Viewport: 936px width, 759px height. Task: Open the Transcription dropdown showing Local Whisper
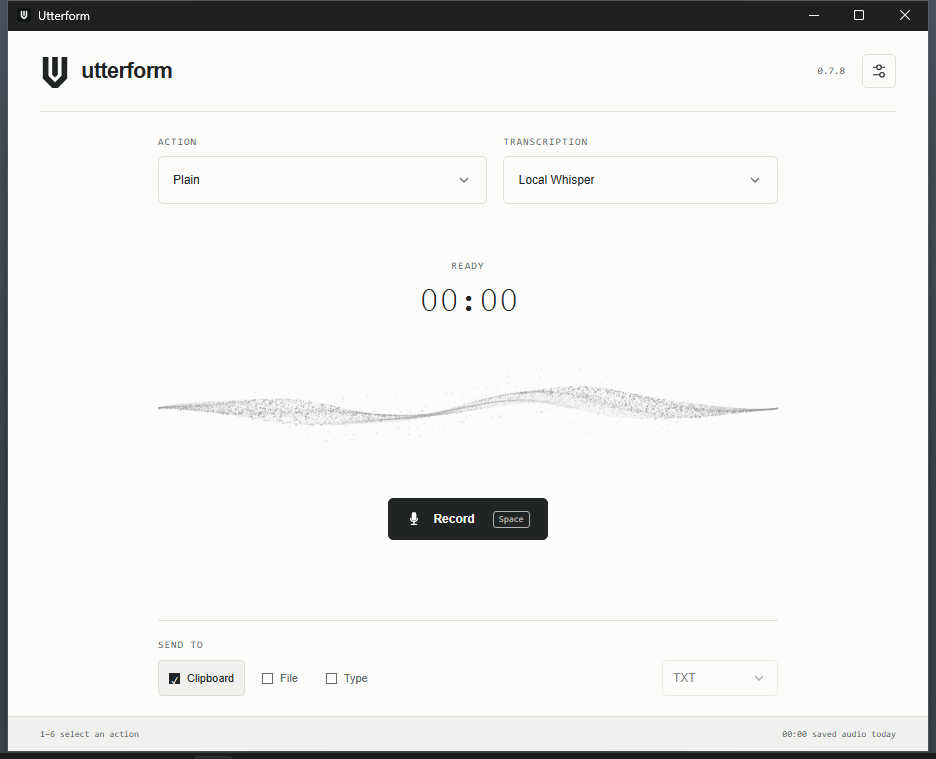(x=640, y=180)
